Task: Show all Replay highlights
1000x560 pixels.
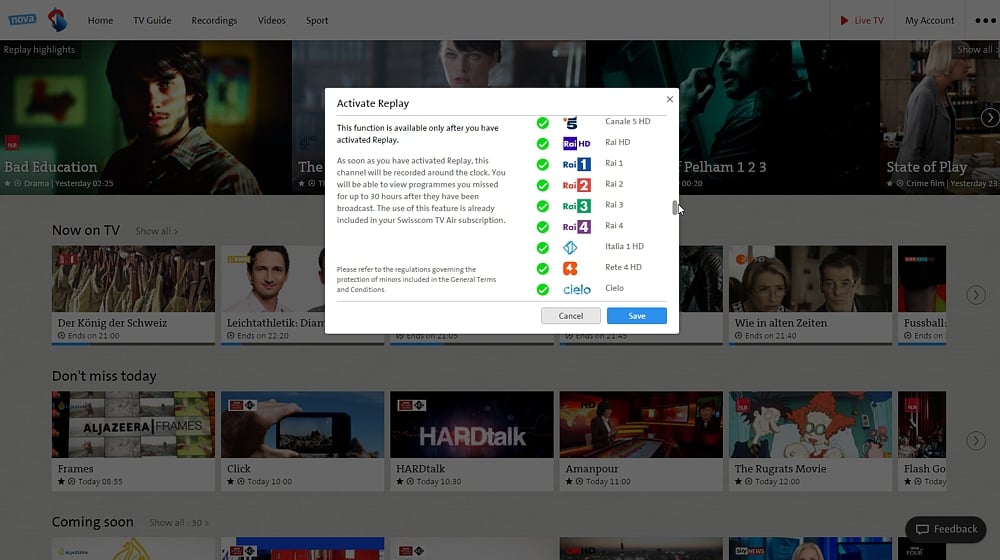Action: click(x=977, y=50)
